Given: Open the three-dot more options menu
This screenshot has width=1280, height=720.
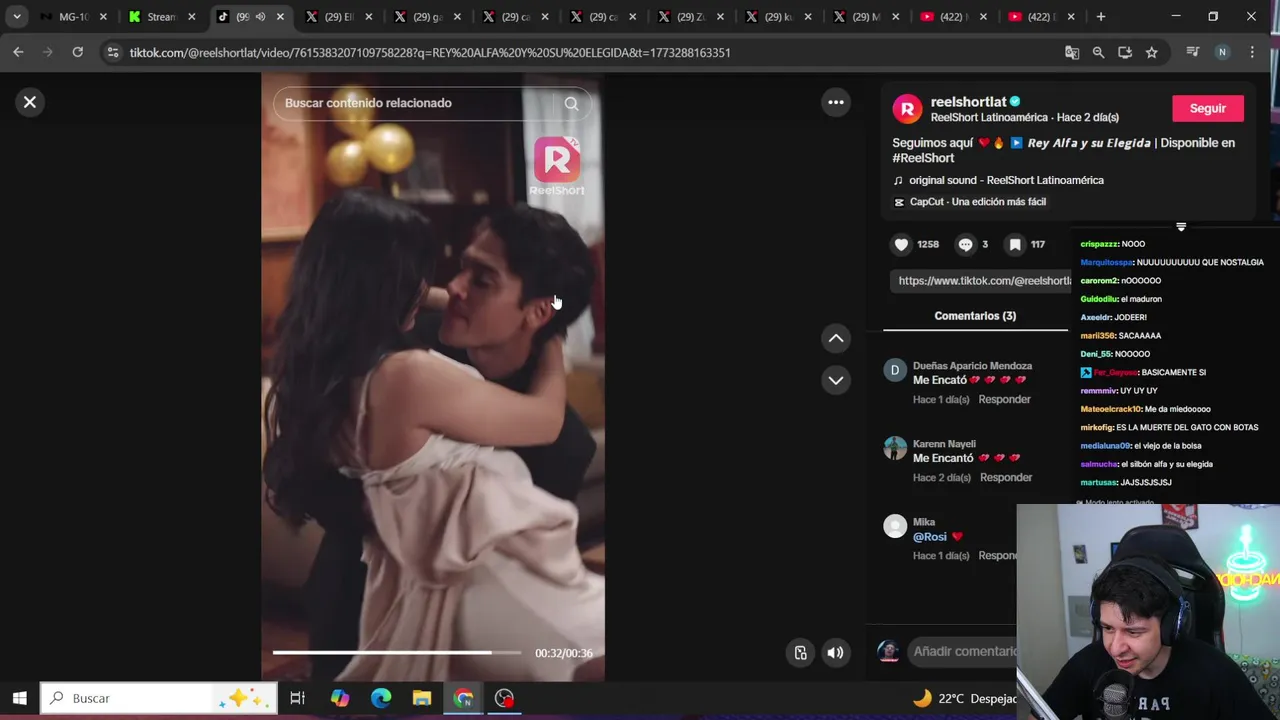Looking at the screenshot, I should coord(836,102).
